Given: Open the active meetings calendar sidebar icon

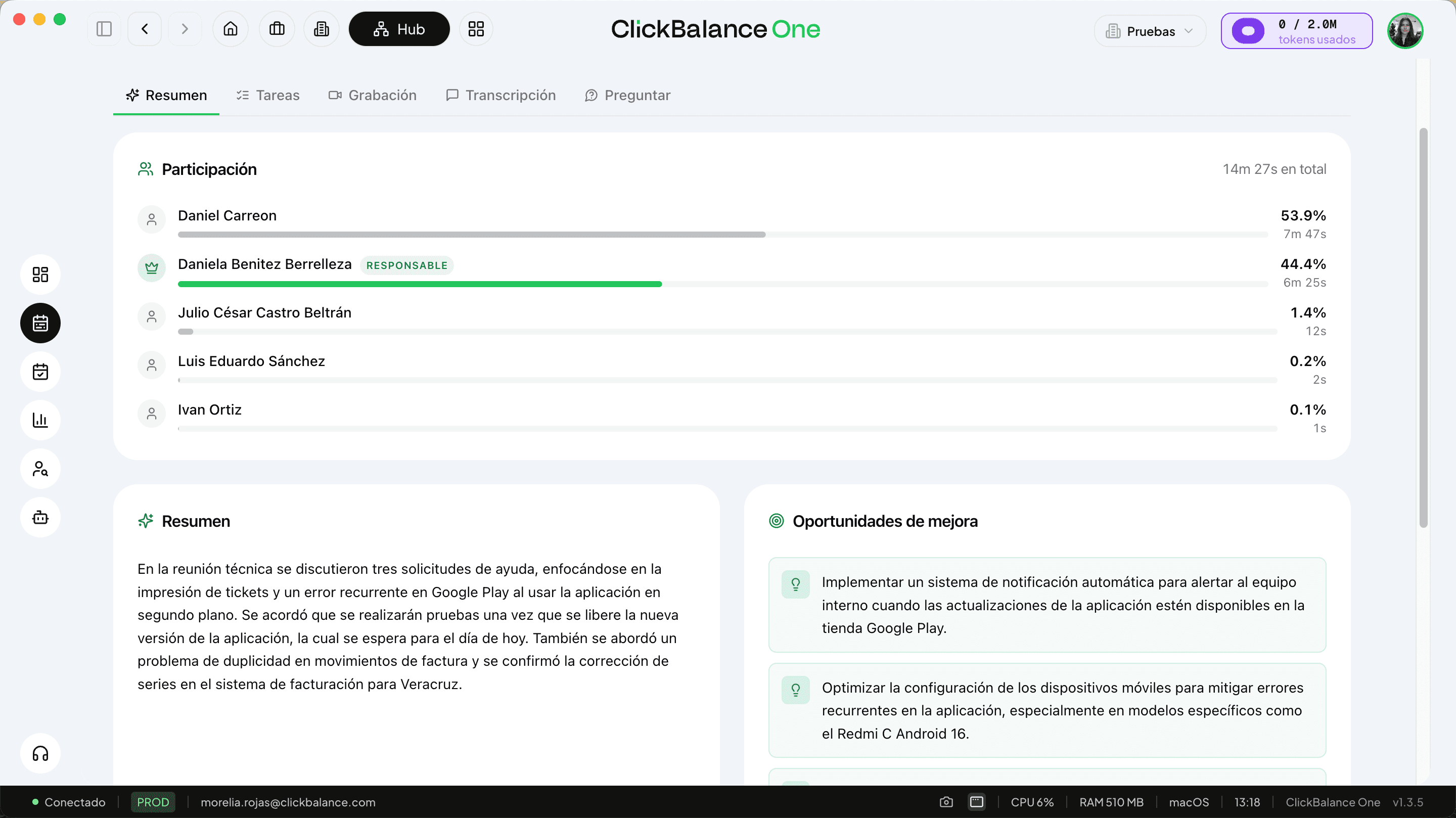Looking at the screenshot, I should pyautogui.click(x=40, y=324).
